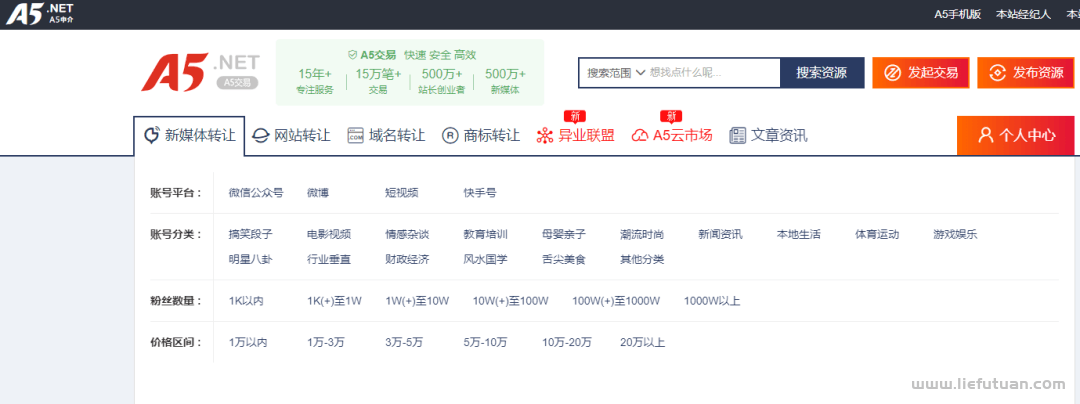
Task: Choose fan count 1W(+)至10W
Action: 417,301
